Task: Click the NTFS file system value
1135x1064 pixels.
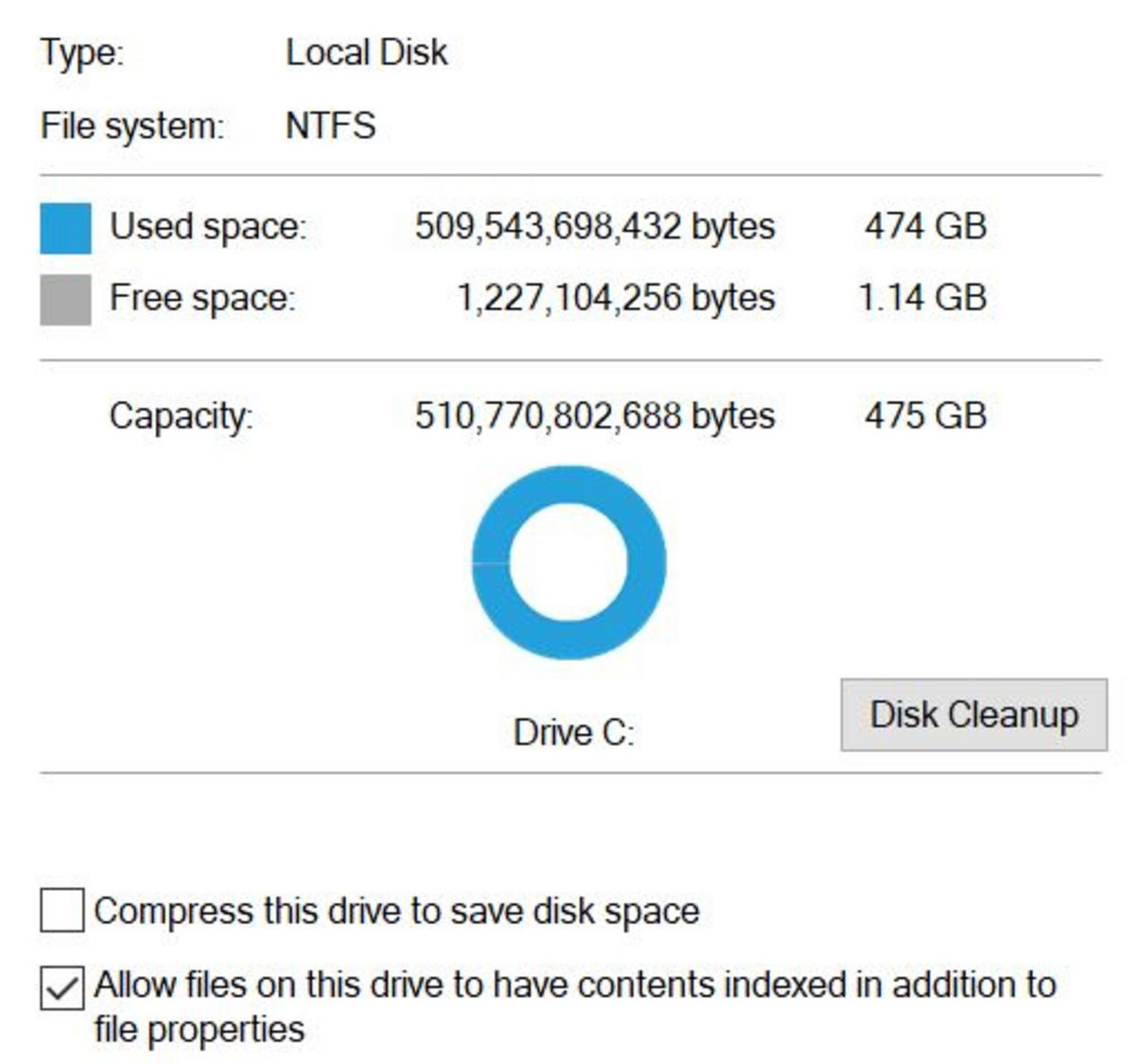Action: [x=330, y=125]
